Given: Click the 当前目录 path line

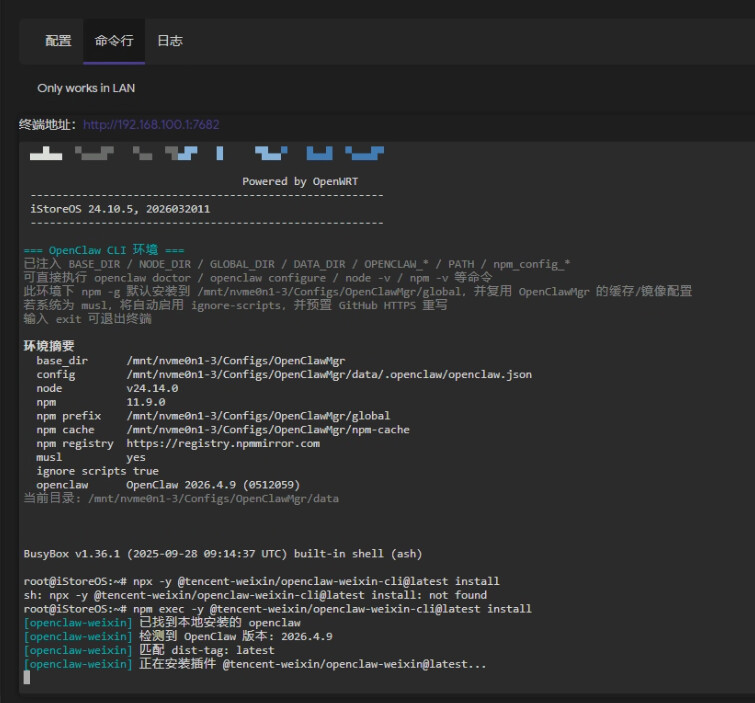Looking at the screenshot, I should (180, 498).
